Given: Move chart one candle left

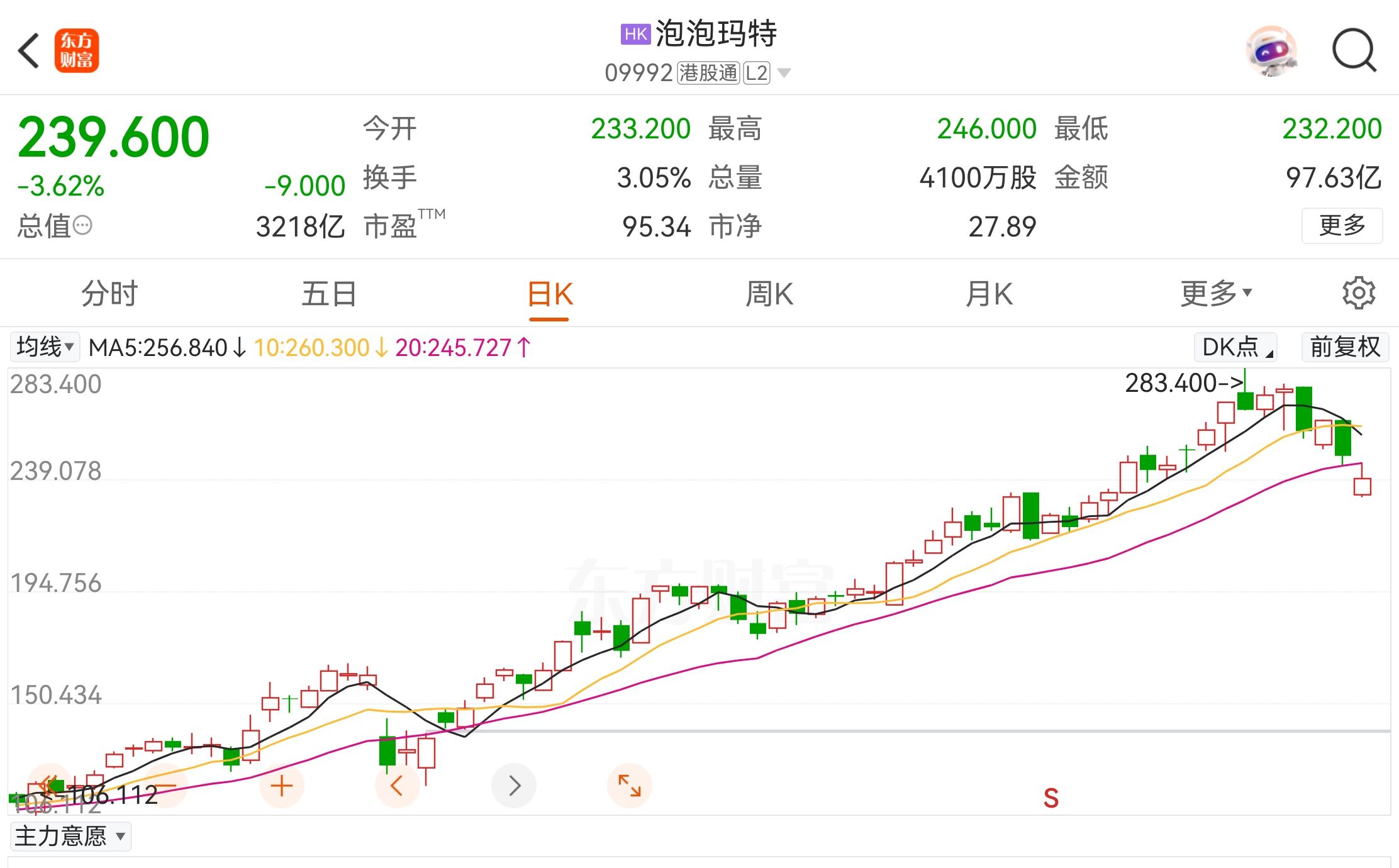Looking at the screenshot, I should coord(397,786).
